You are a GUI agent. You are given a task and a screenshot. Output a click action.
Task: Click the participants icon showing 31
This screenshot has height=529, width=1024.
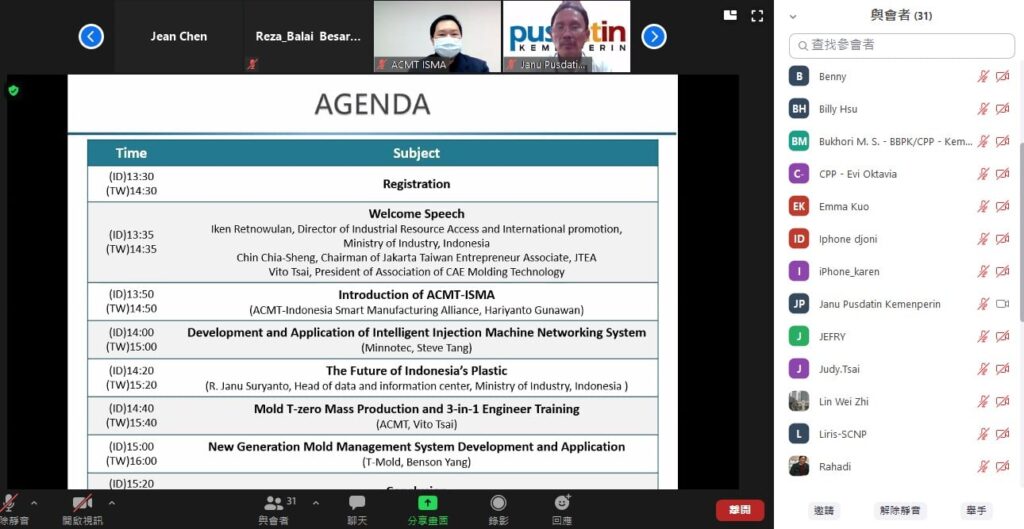[x=274, y=503]
